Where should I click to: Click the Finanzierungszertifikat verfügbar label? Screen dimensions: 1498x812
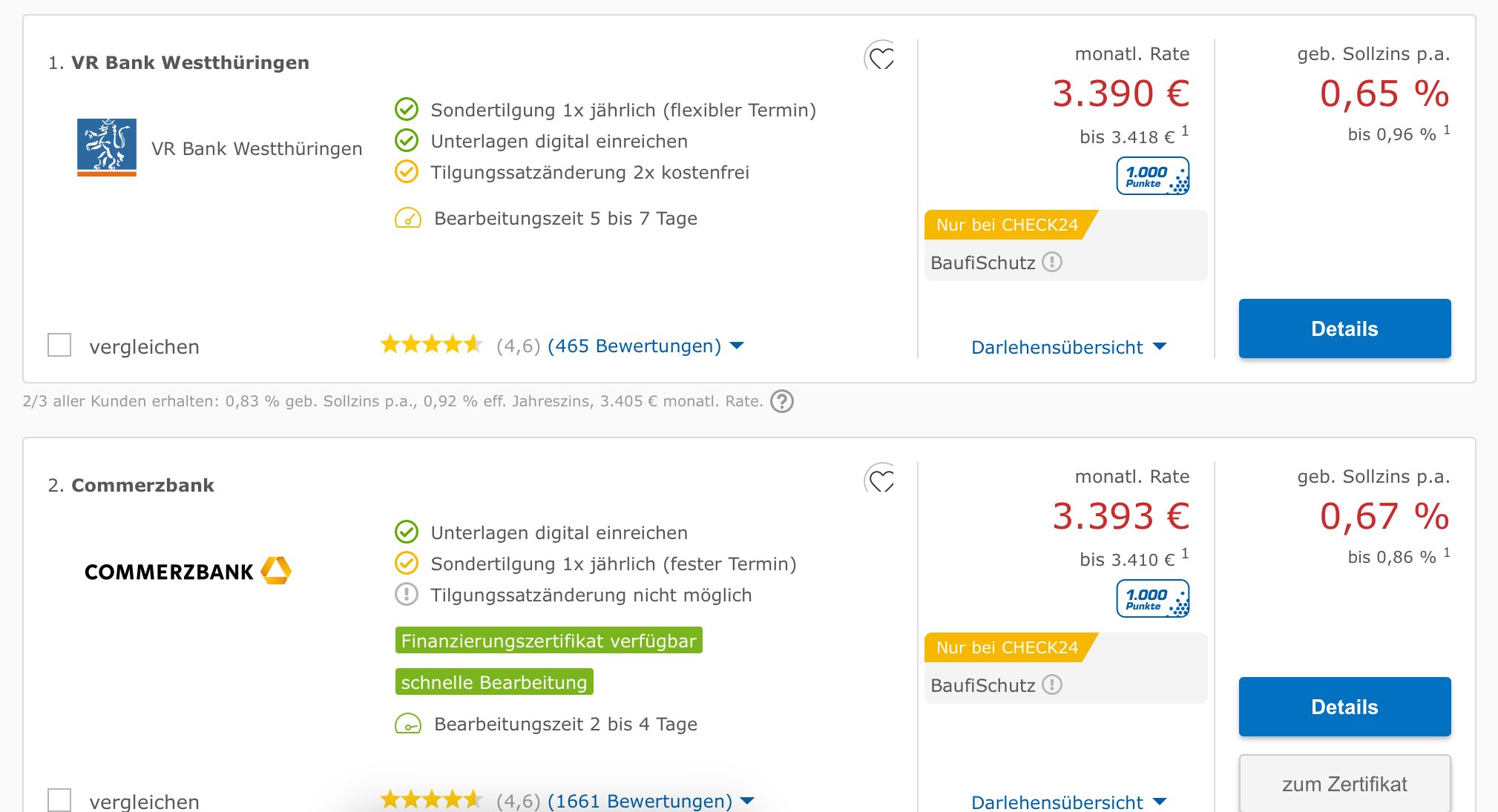pyautogui.click(x=548, y=641)
